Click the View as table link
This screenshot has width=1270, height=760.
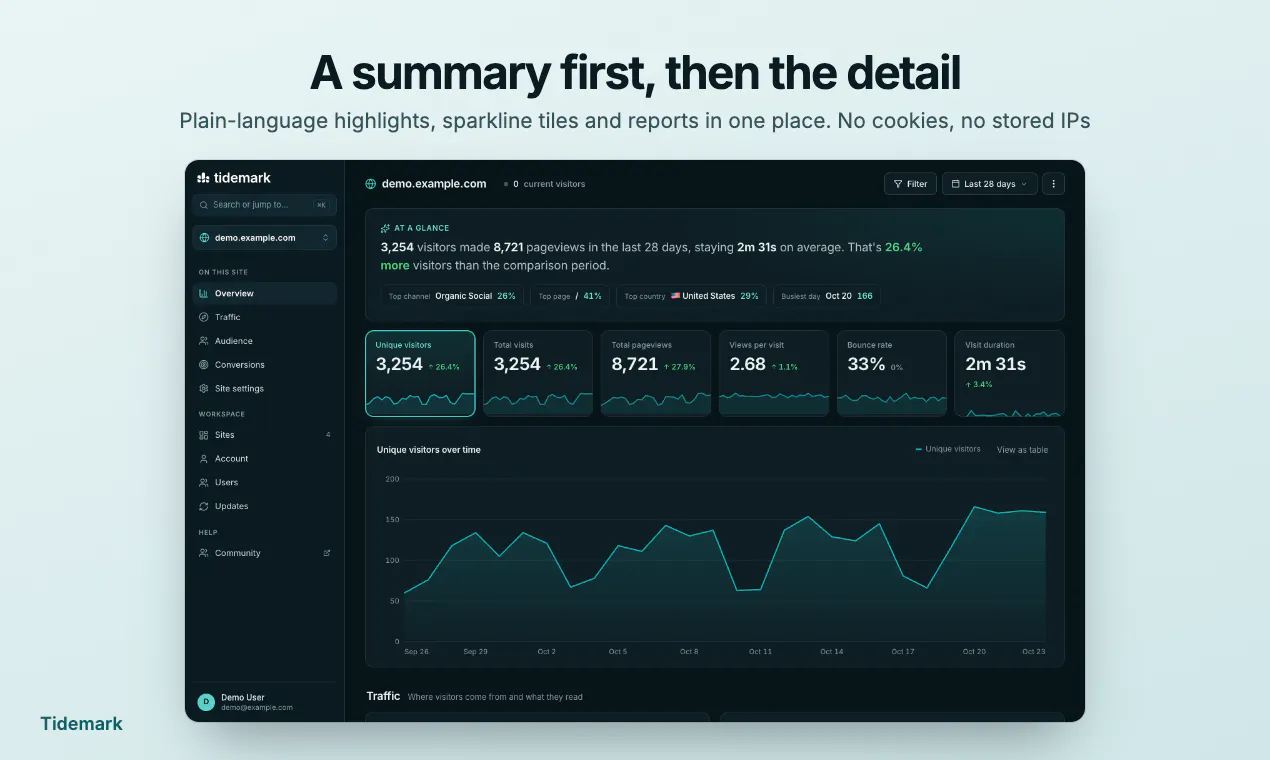1022,450
